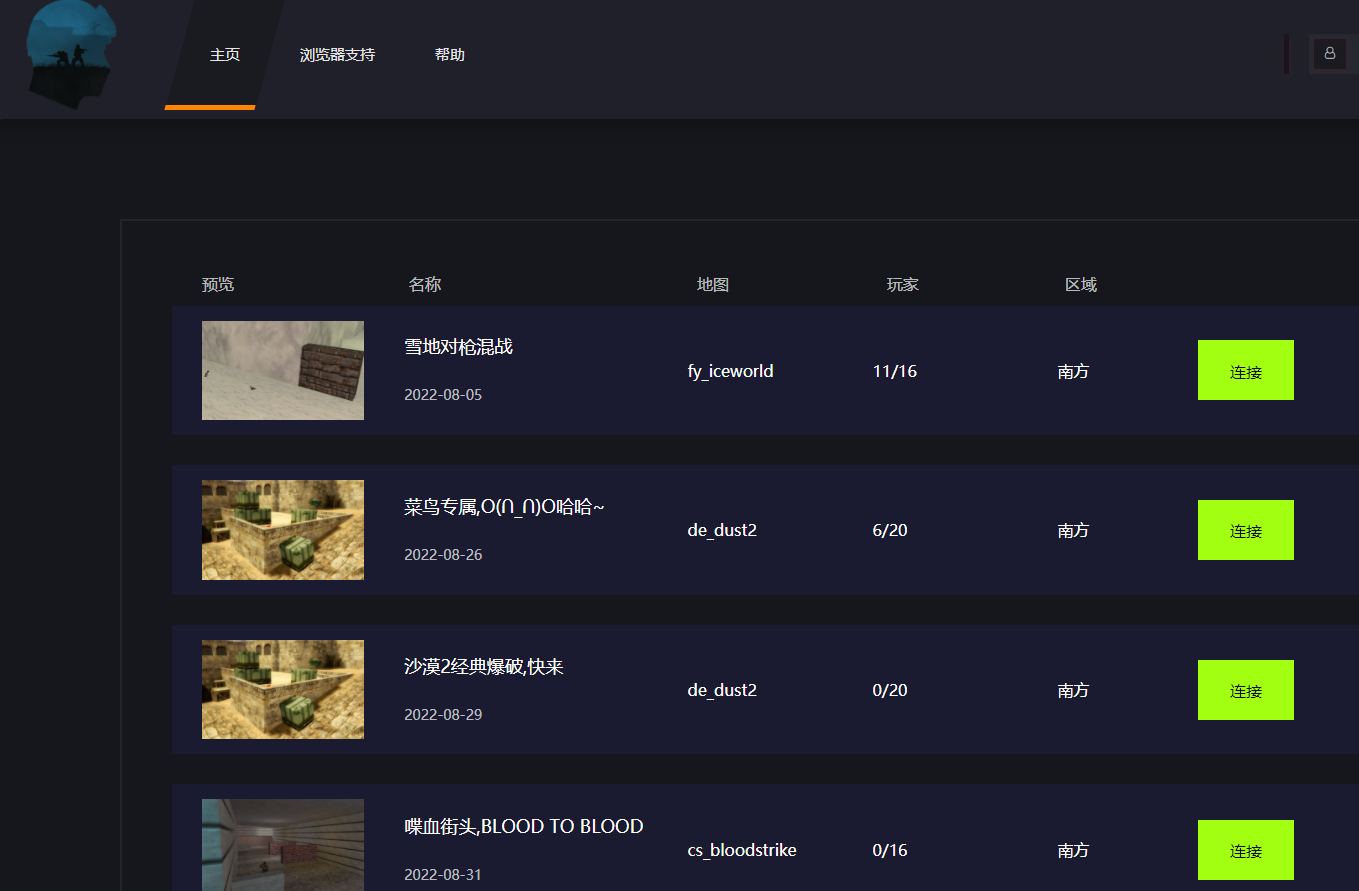Click the fy_iceworld snow map thumbnail
Screen dimensions: 1359x891
tap(283, 370)
